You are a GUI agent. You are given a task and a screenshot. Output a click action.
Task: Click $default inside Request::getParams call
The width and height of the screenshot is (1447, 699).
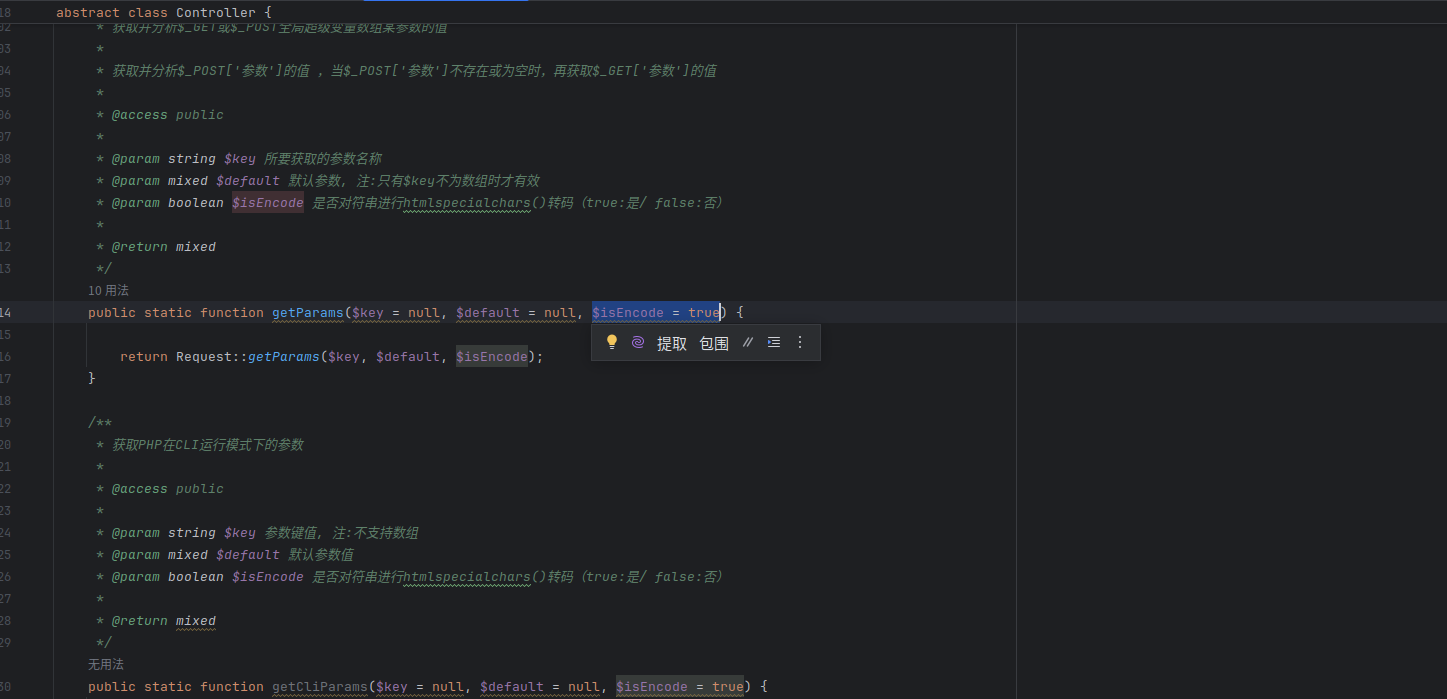point(408,357)
